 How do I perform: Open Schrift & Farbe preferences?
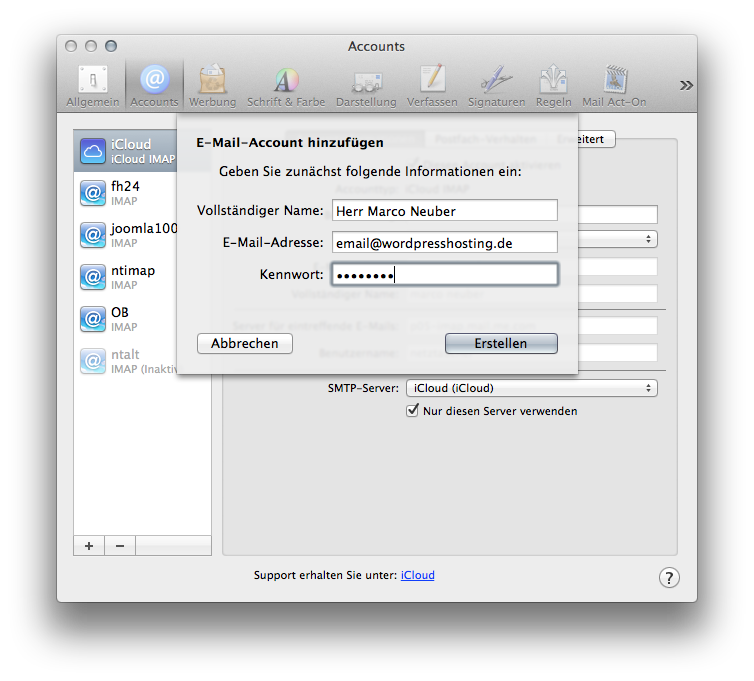[286, 86]
